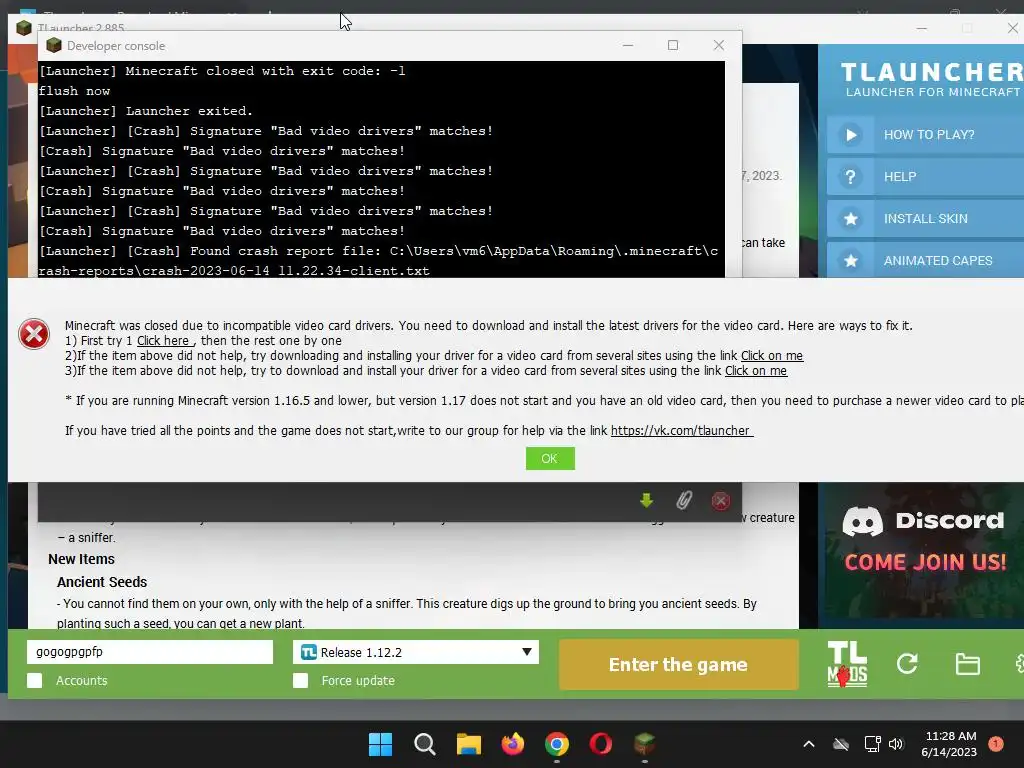Open the first 'Click here' driver fix link
Screen dimensions: 1024x768
pyautogui.click(x=164, y=340)
